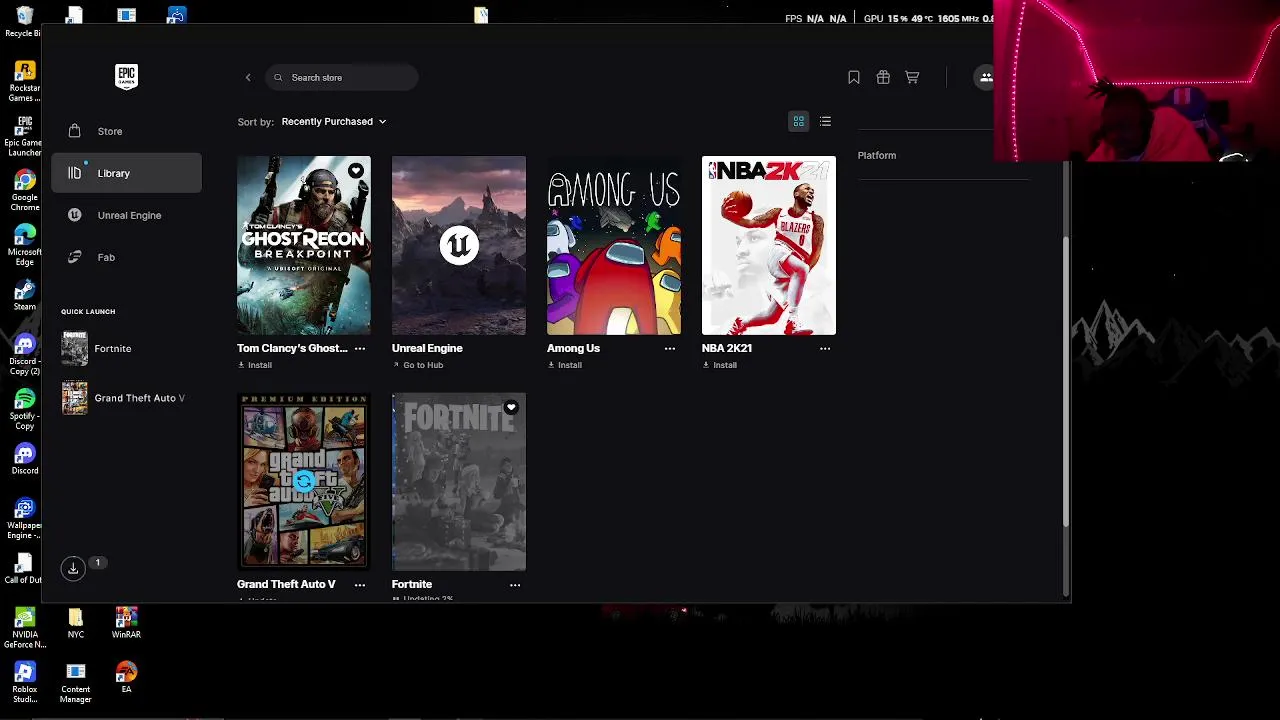Quick launch Grand Theft Auto V
This screenshot has height=720, width=1280.
(x=126, y=398)
